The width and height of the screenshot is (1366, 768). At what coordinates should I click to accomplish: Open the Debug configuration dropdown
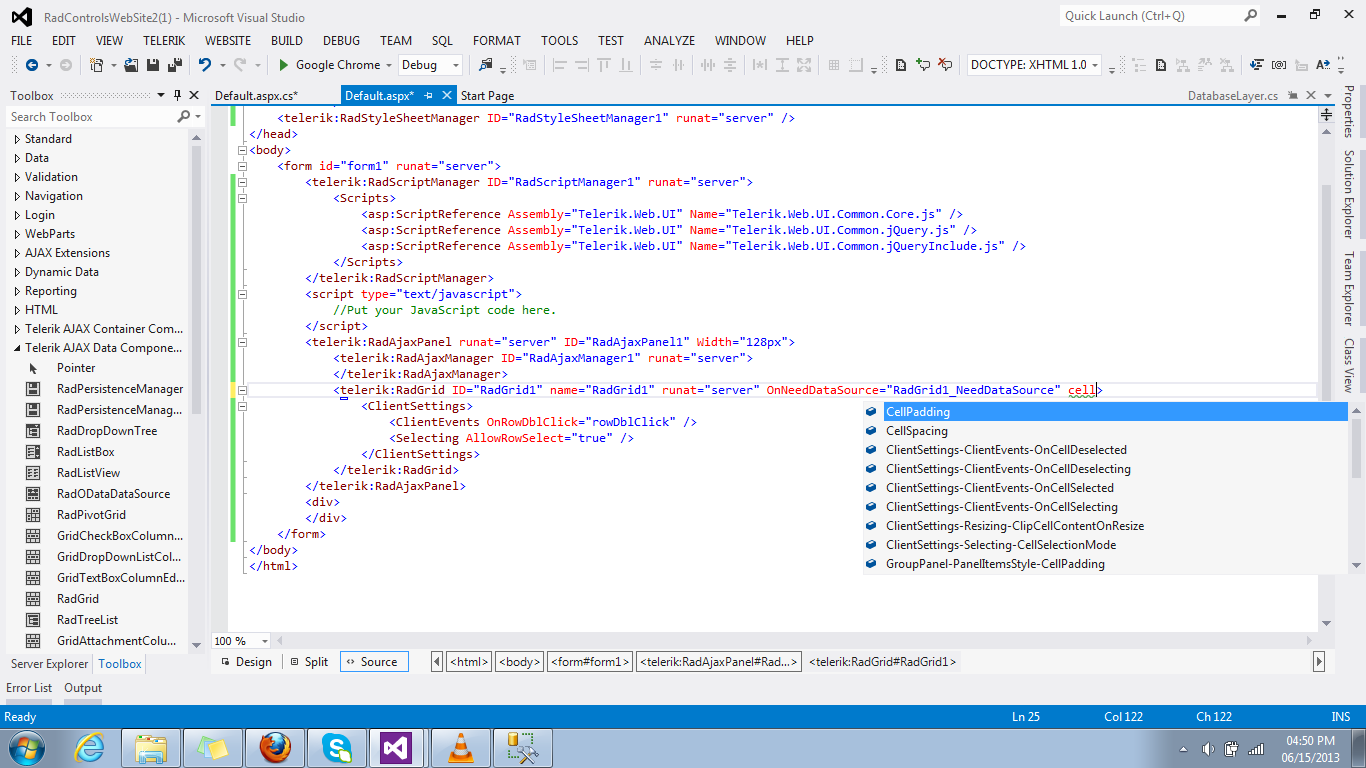click(x=456, y=65)
